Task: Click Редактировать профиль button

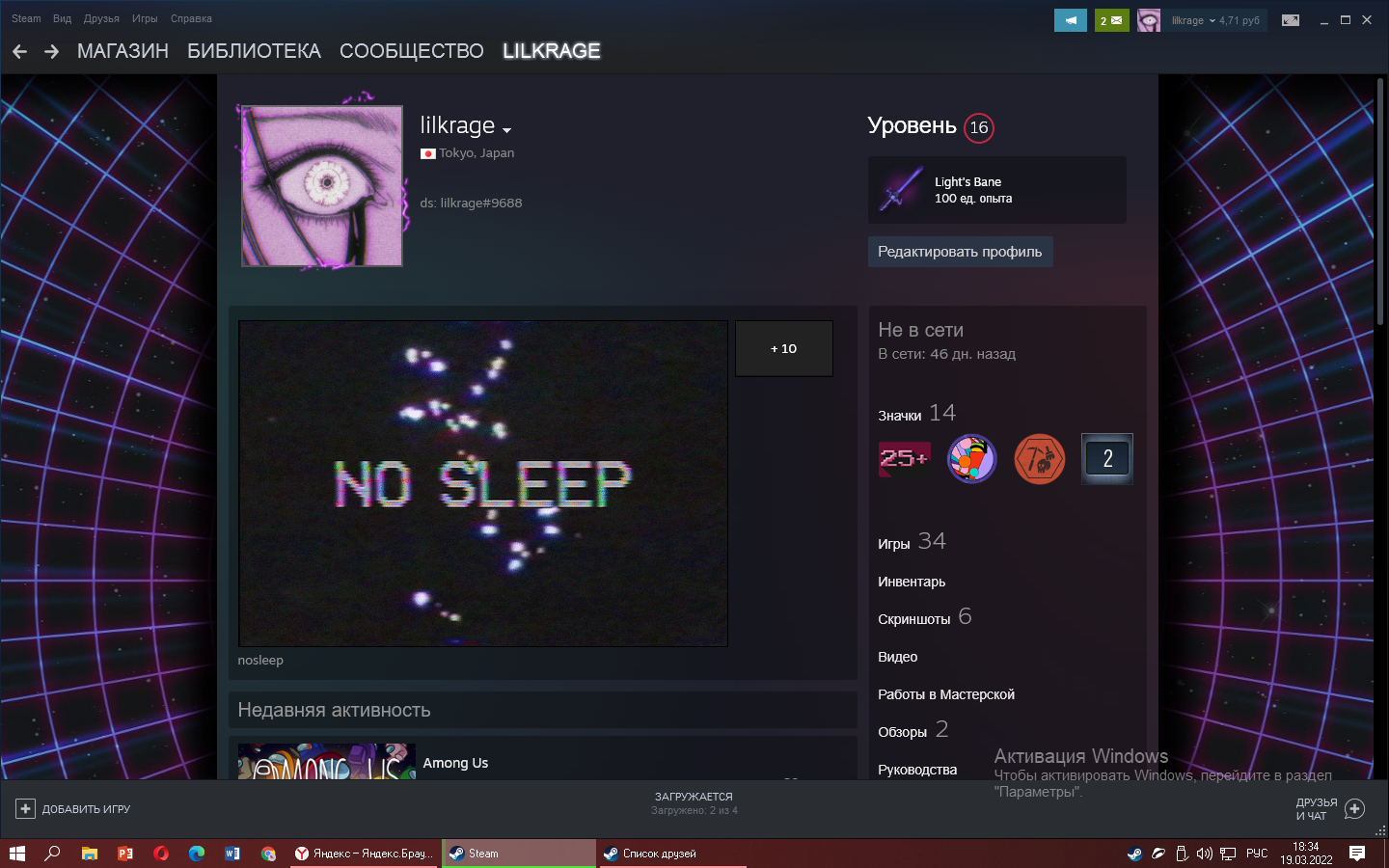Action: click(x=960, y=252)
